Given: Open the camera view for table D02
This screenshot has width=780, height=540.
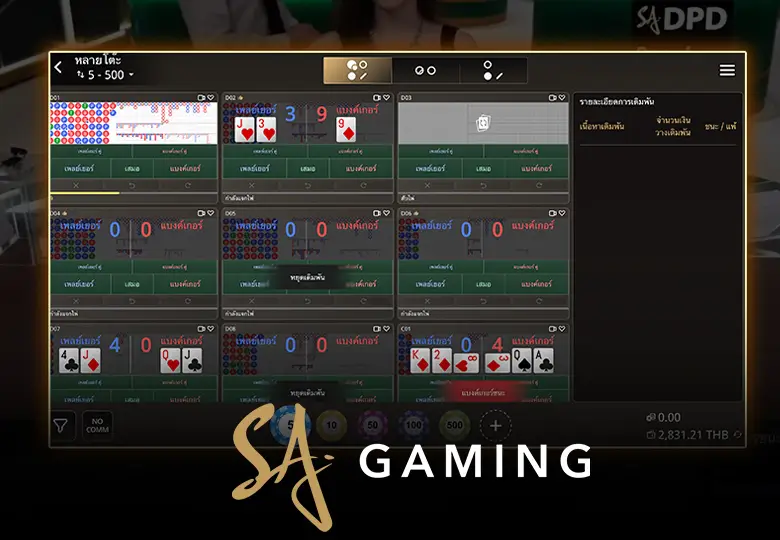Looking at the screenshot, I should (377, 97).
